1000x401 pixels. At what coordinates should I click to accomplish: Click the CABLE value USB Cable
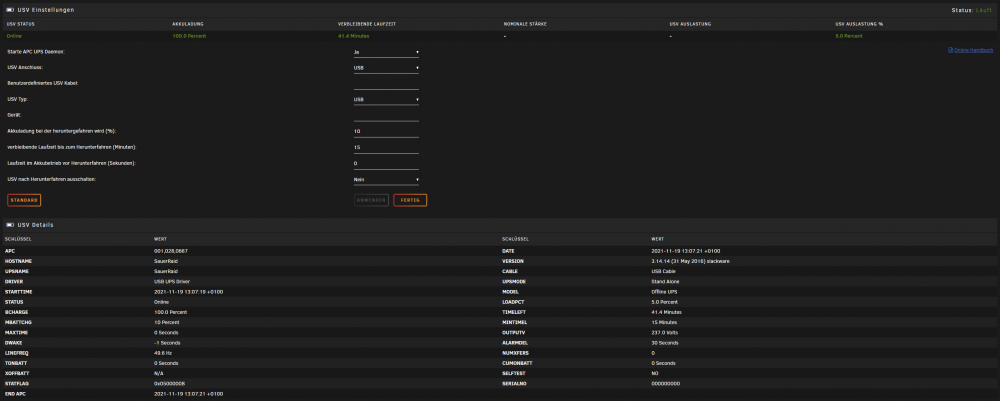pyautogui.click(x=665, y=272)
